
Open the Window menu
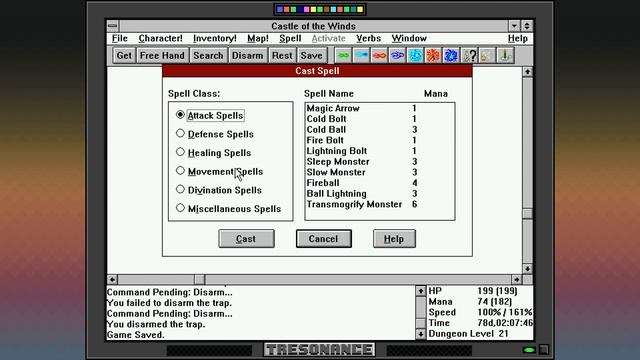(409, 38)
